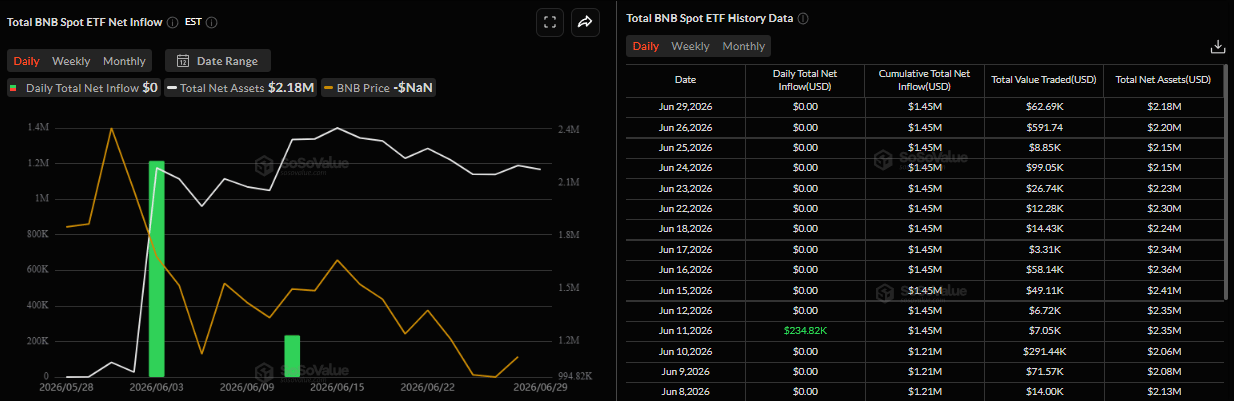Click the $49.11K value traded cell
The height and width of the screenshot is (401, 1234).
(x=1043, y=290)
